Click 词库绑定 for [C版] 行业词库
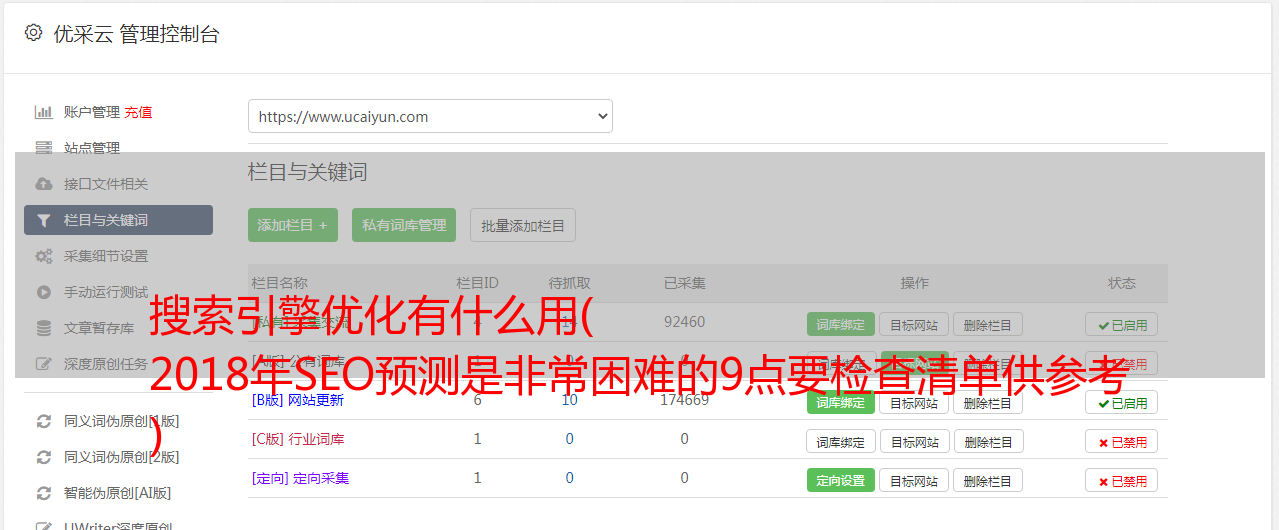This screenshot has height=530, width=1279. click(841, 441)
